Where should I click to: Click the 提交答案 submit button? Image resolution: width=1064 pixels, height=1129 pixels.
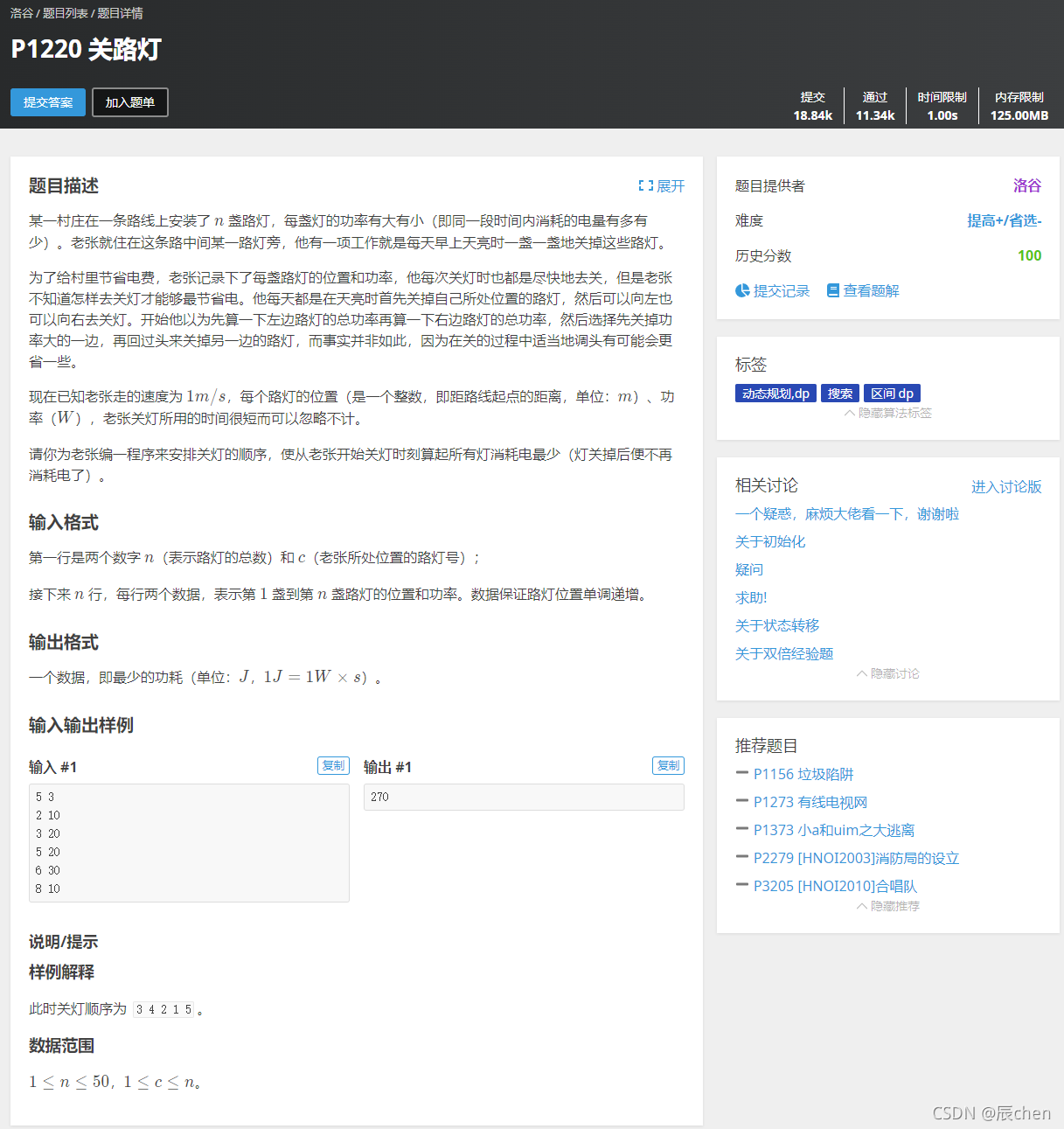coord(48,102)
